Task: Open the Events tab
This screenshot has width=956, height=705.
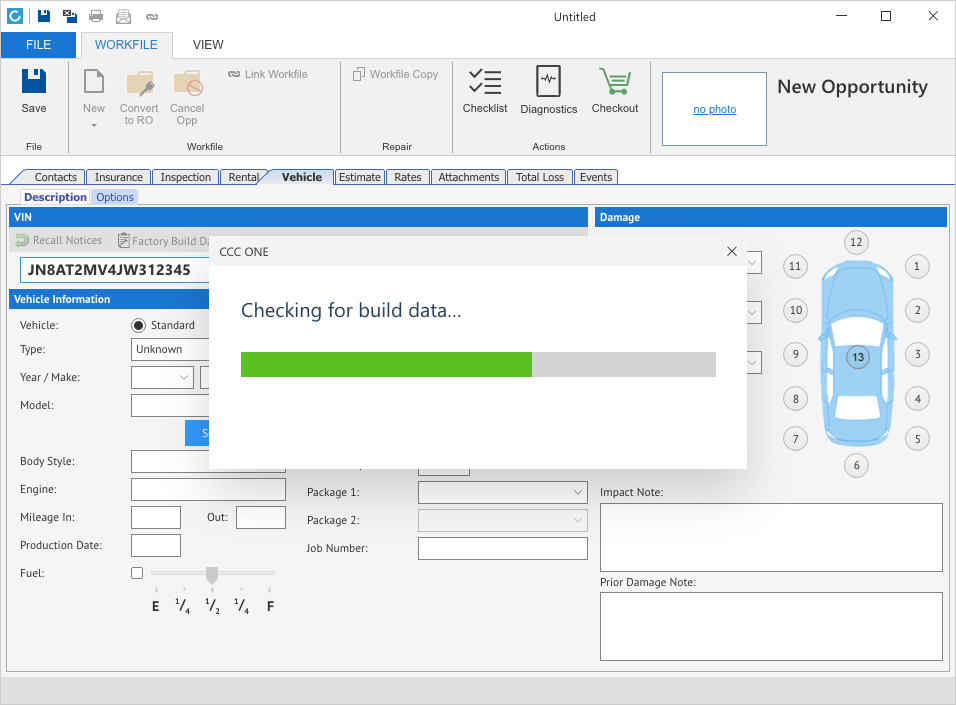Action: (x=596, y=177)
